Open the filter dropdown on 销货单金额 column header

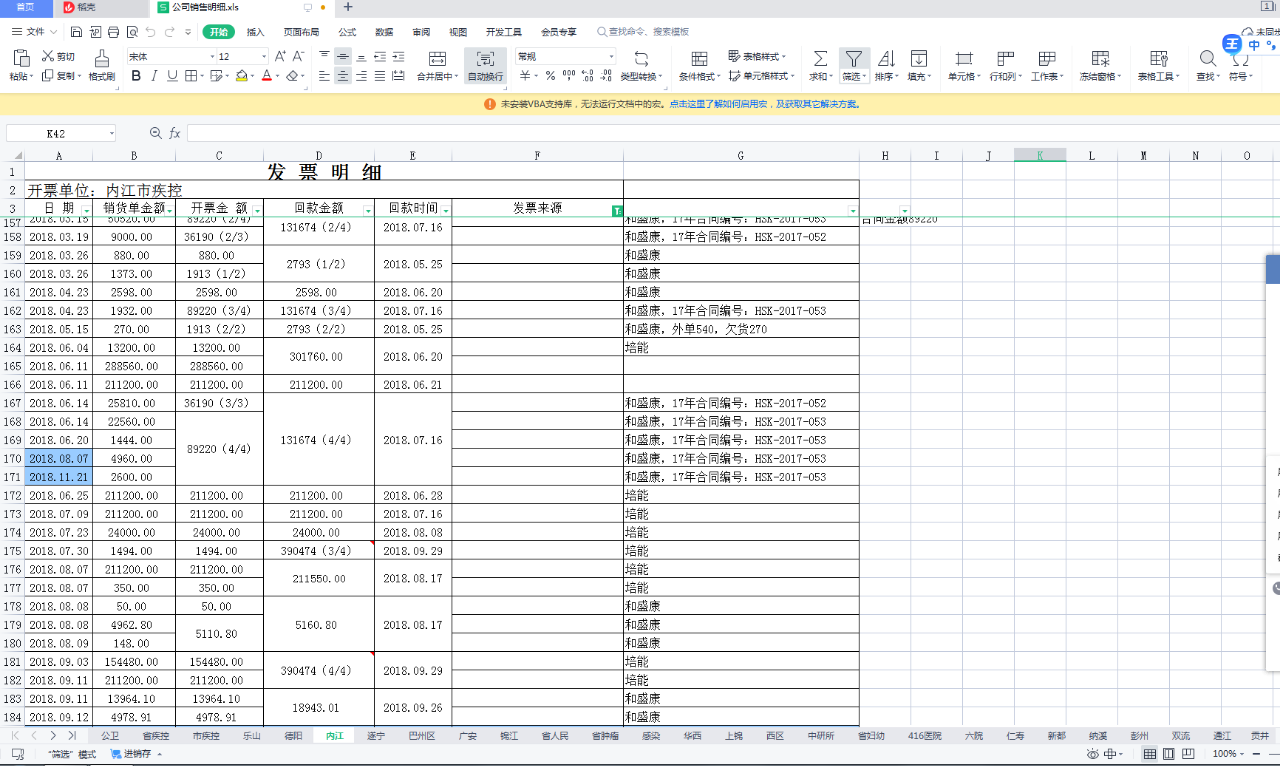(x=169, y=210)
